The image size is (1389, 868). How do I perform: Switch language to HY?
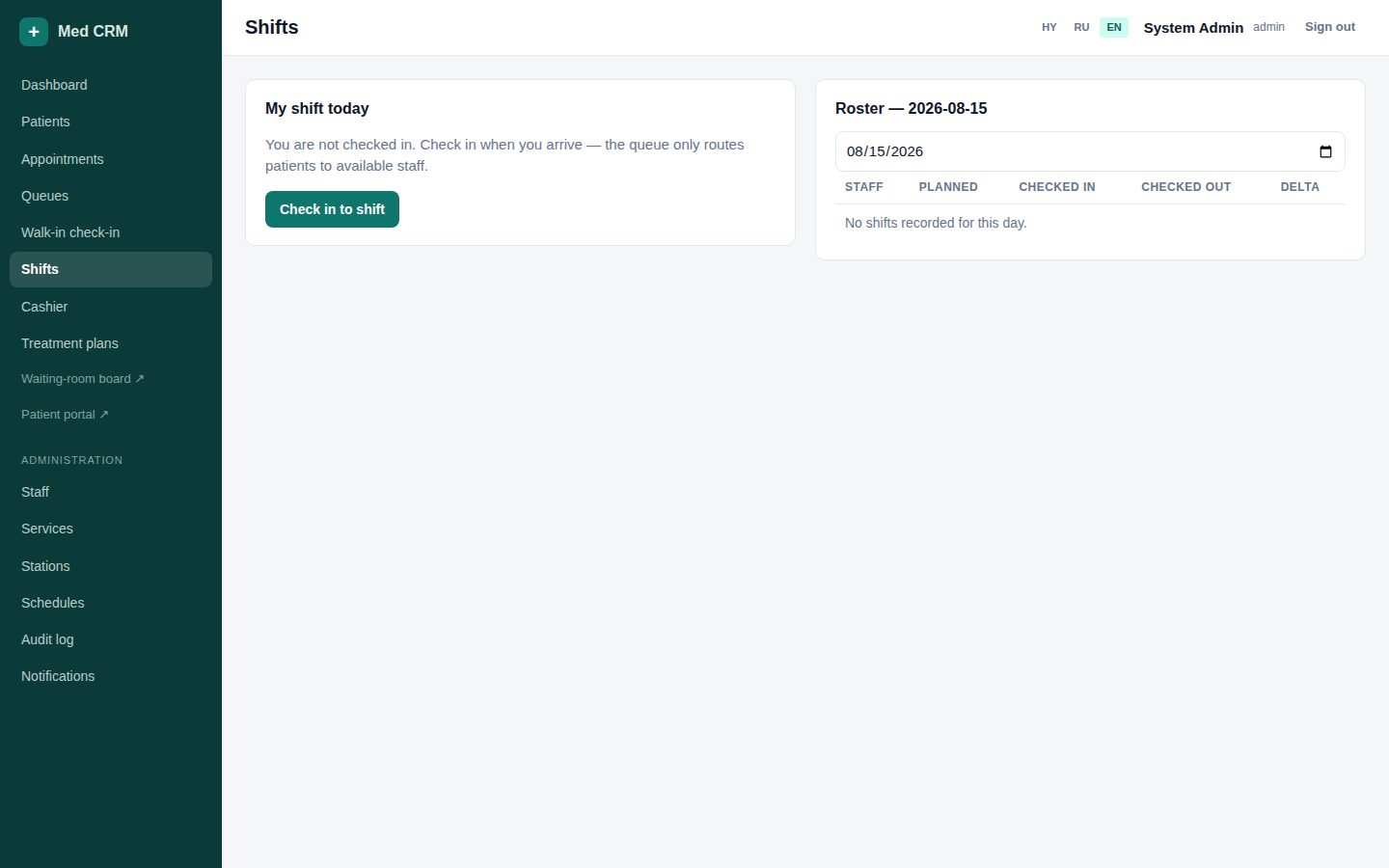(1049, 27)
